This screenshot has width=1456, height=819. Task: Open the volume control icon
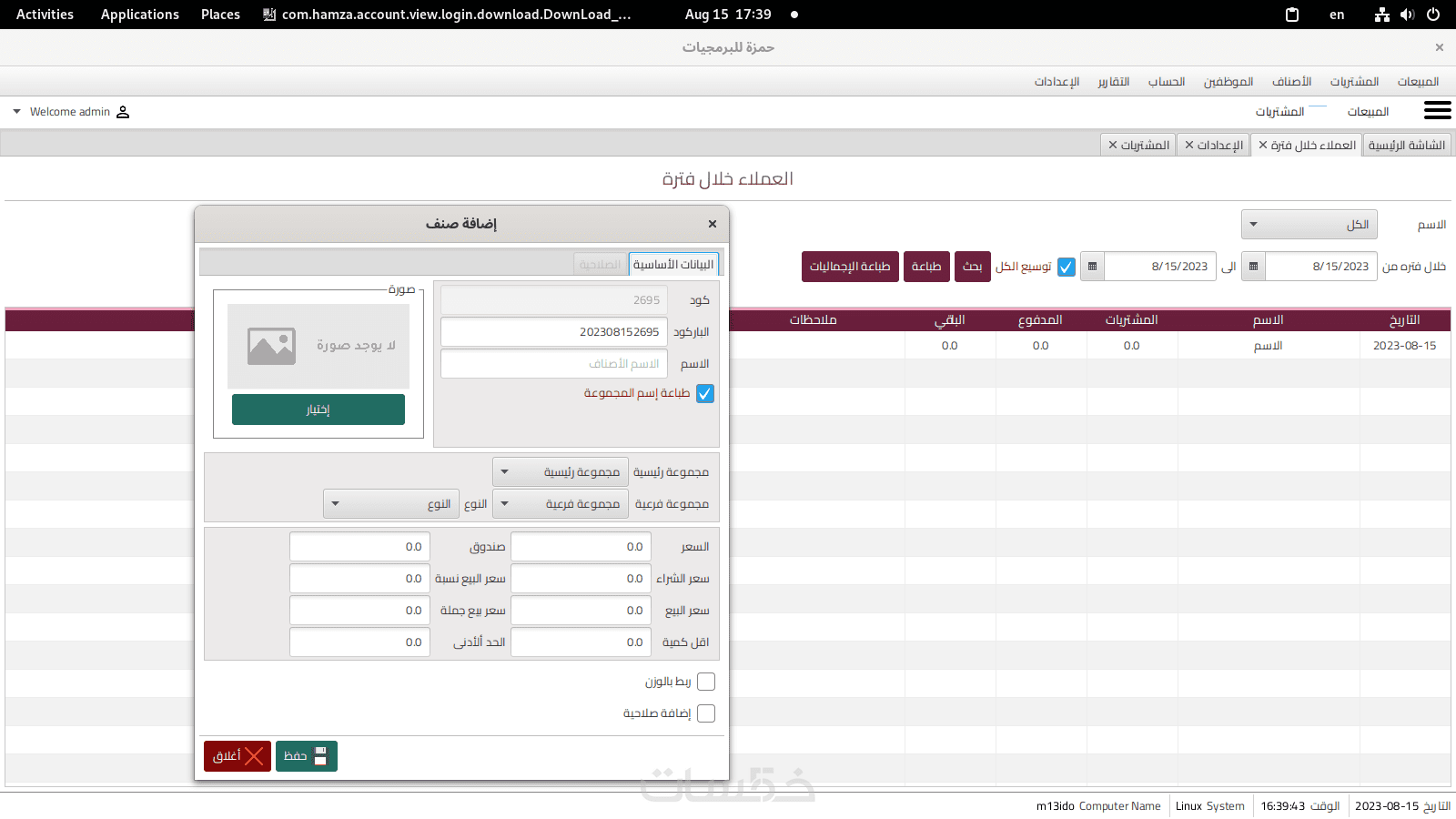click(1408, 15)
